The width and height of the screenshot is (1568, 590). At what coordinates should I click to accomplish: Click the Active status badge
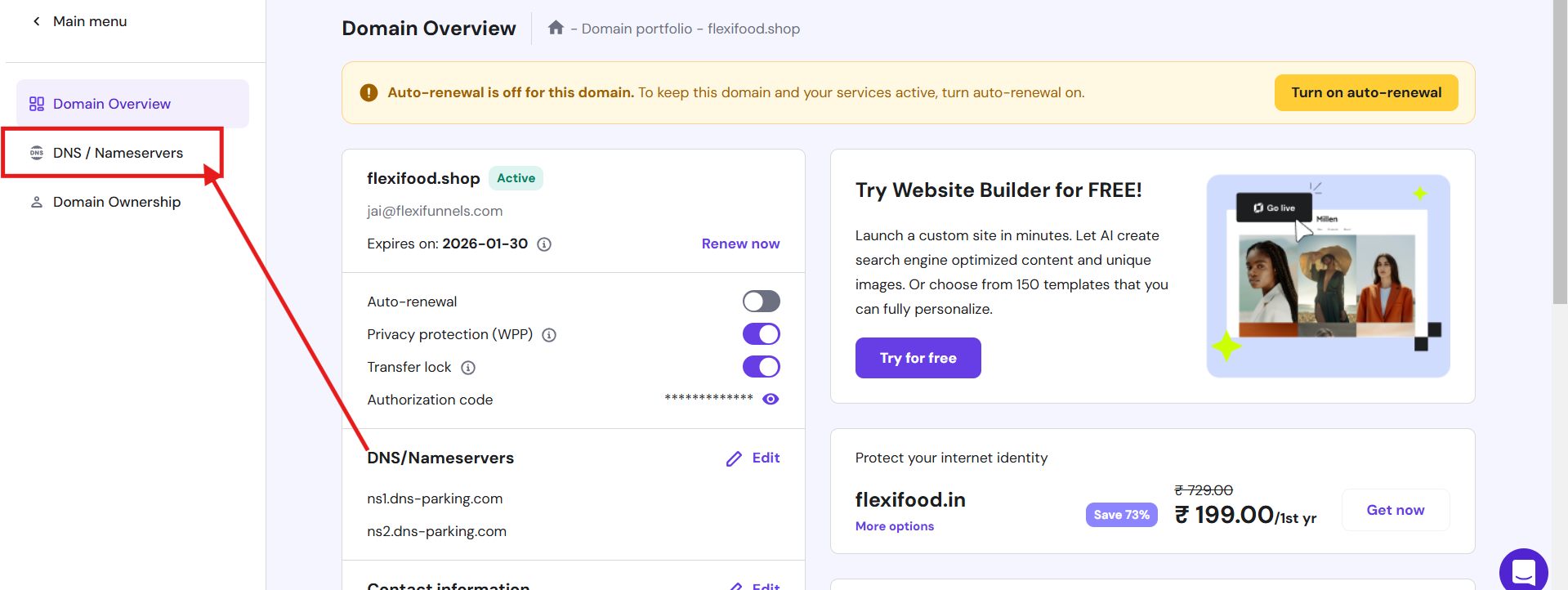tap(516, 178)
